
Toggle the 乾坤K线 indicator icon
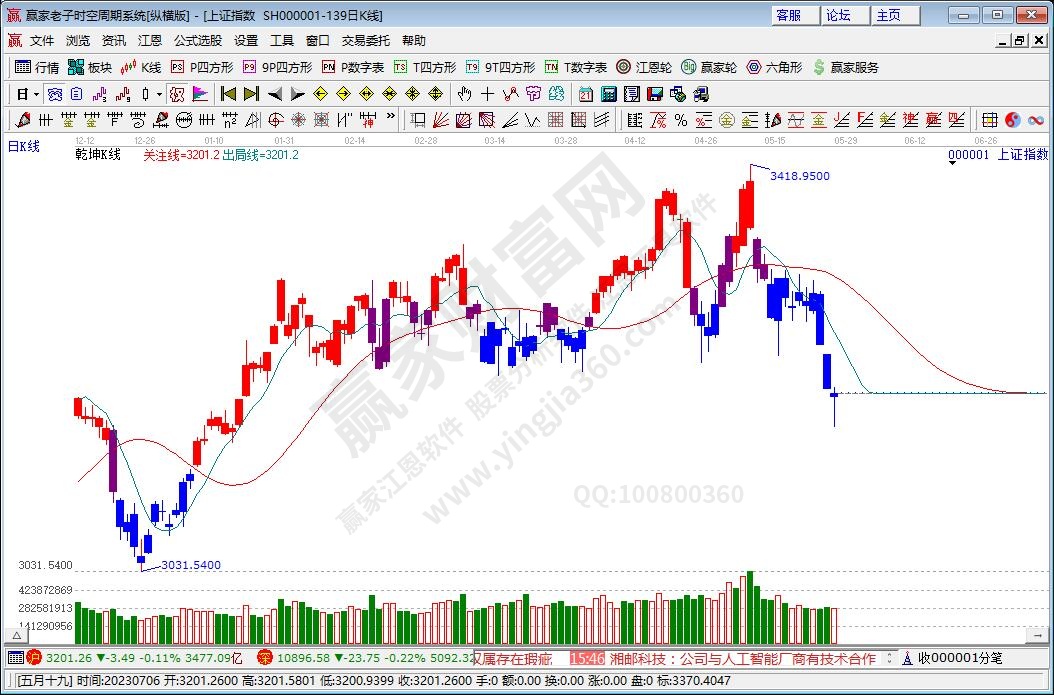177,94
